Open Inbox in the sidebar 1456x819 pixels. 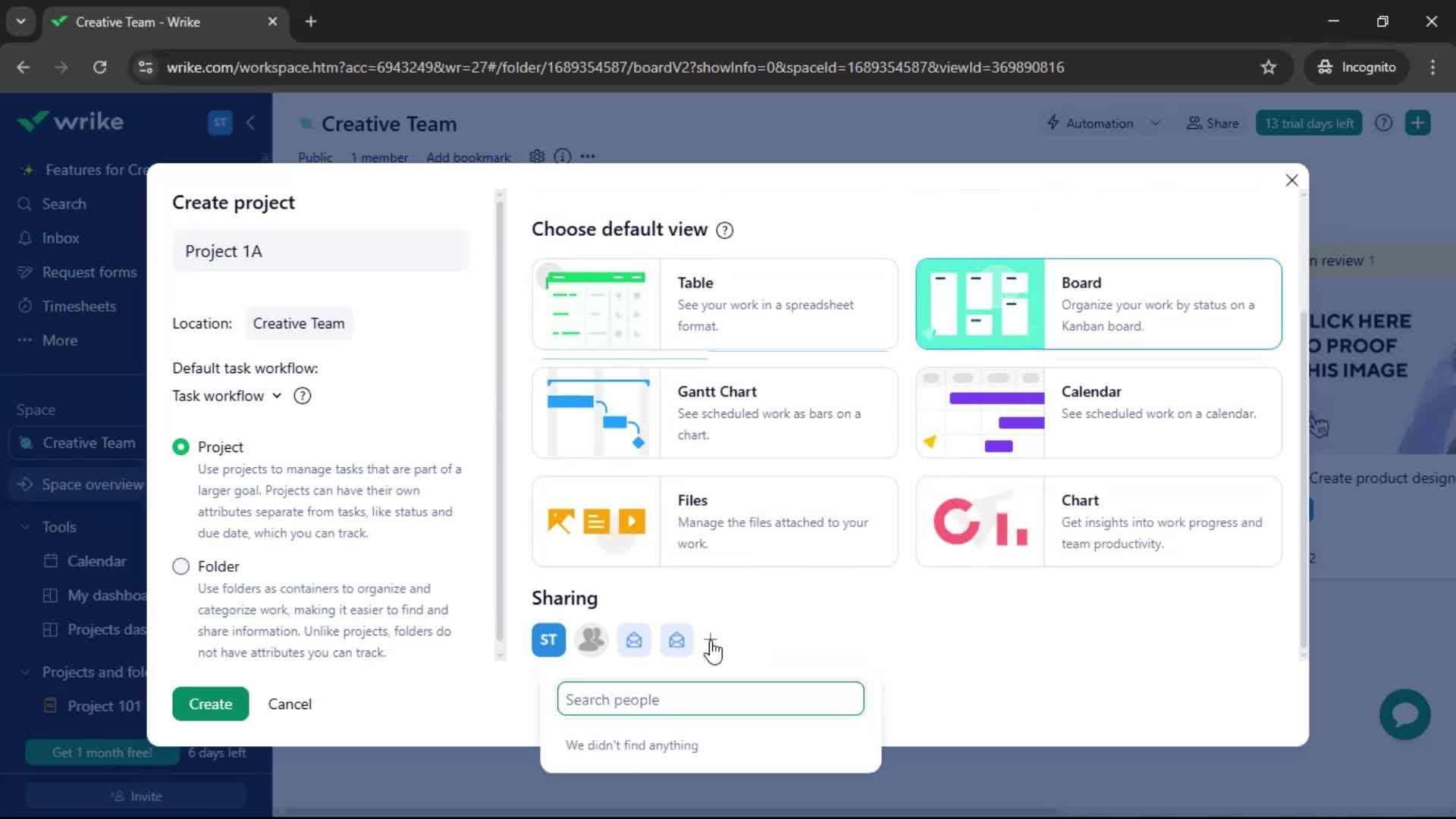tap(61, 238)
